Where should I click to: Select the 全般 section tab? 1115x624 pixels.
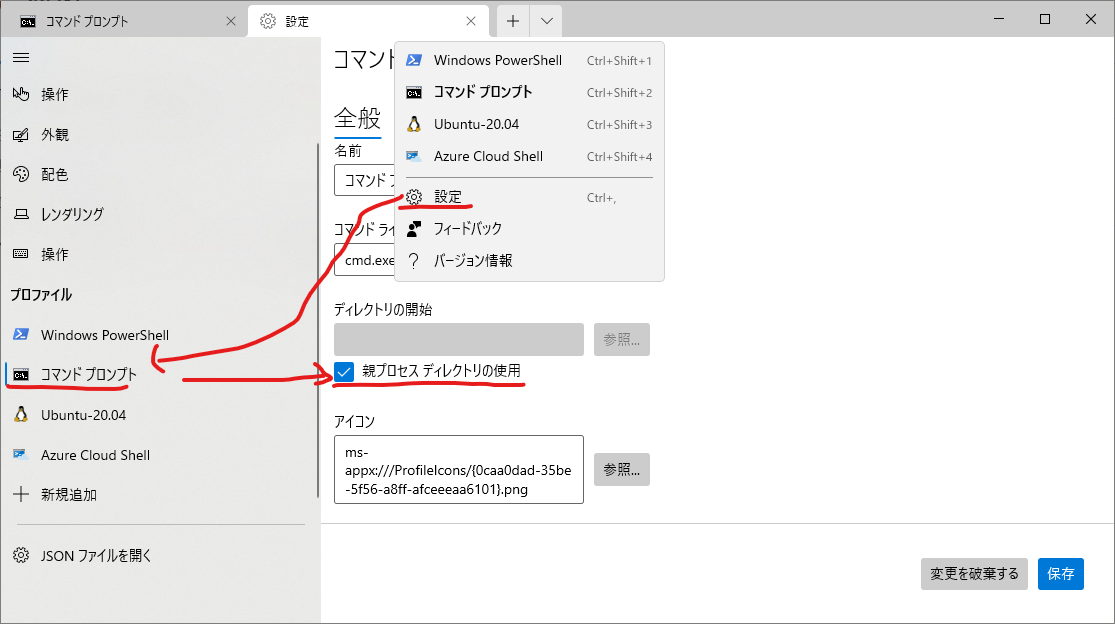358,119
